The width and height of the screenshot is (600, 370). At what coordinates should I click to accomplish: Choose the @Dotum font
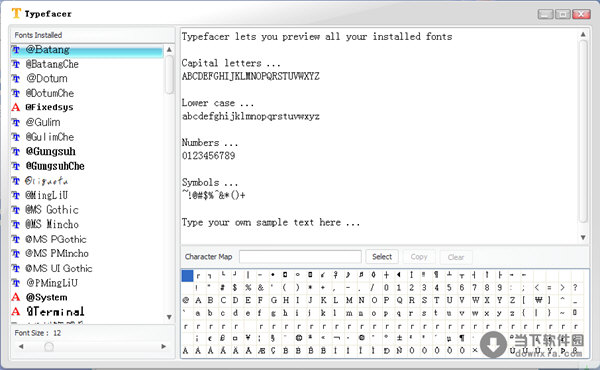(x=47, y=79)
